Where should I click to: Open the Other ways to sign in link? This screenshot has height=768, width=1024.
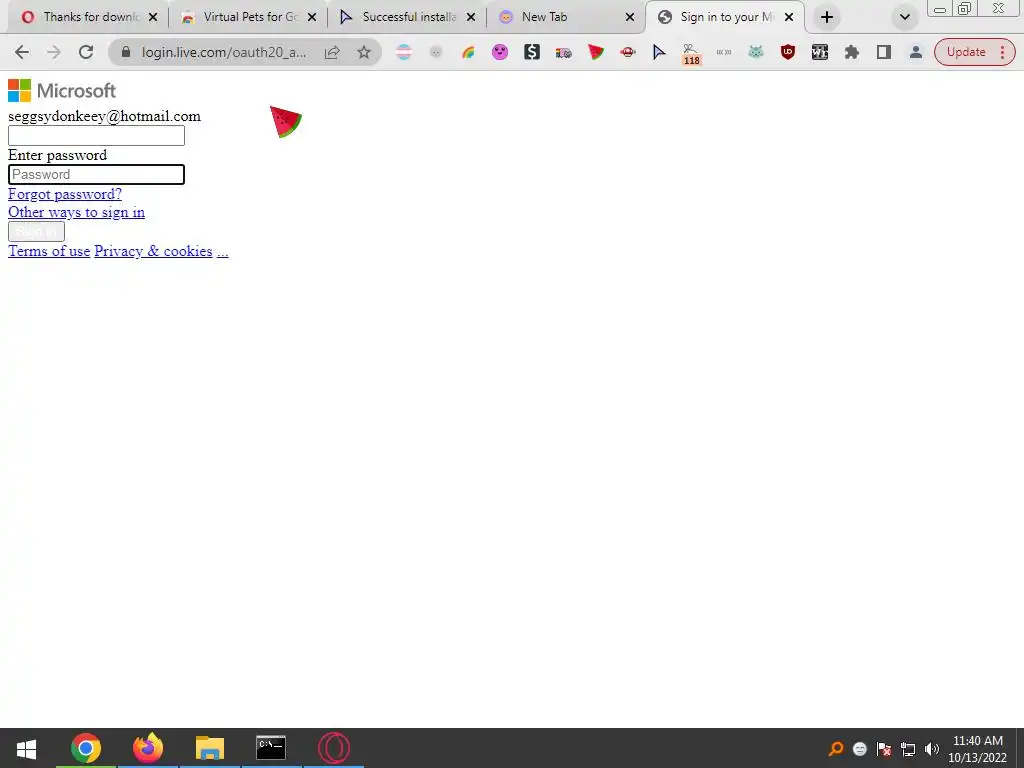[x=76, y=212]
